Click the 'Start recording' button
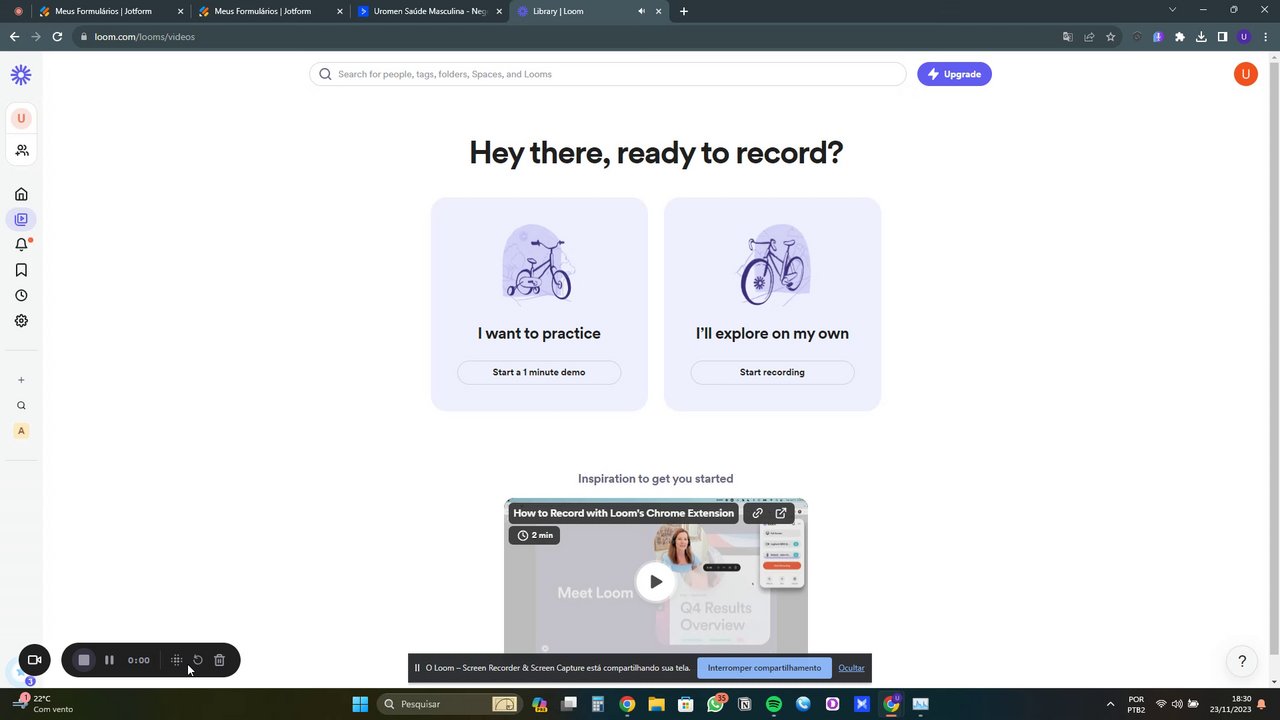This screenshot has height=720, width=1280. (772, 372)
